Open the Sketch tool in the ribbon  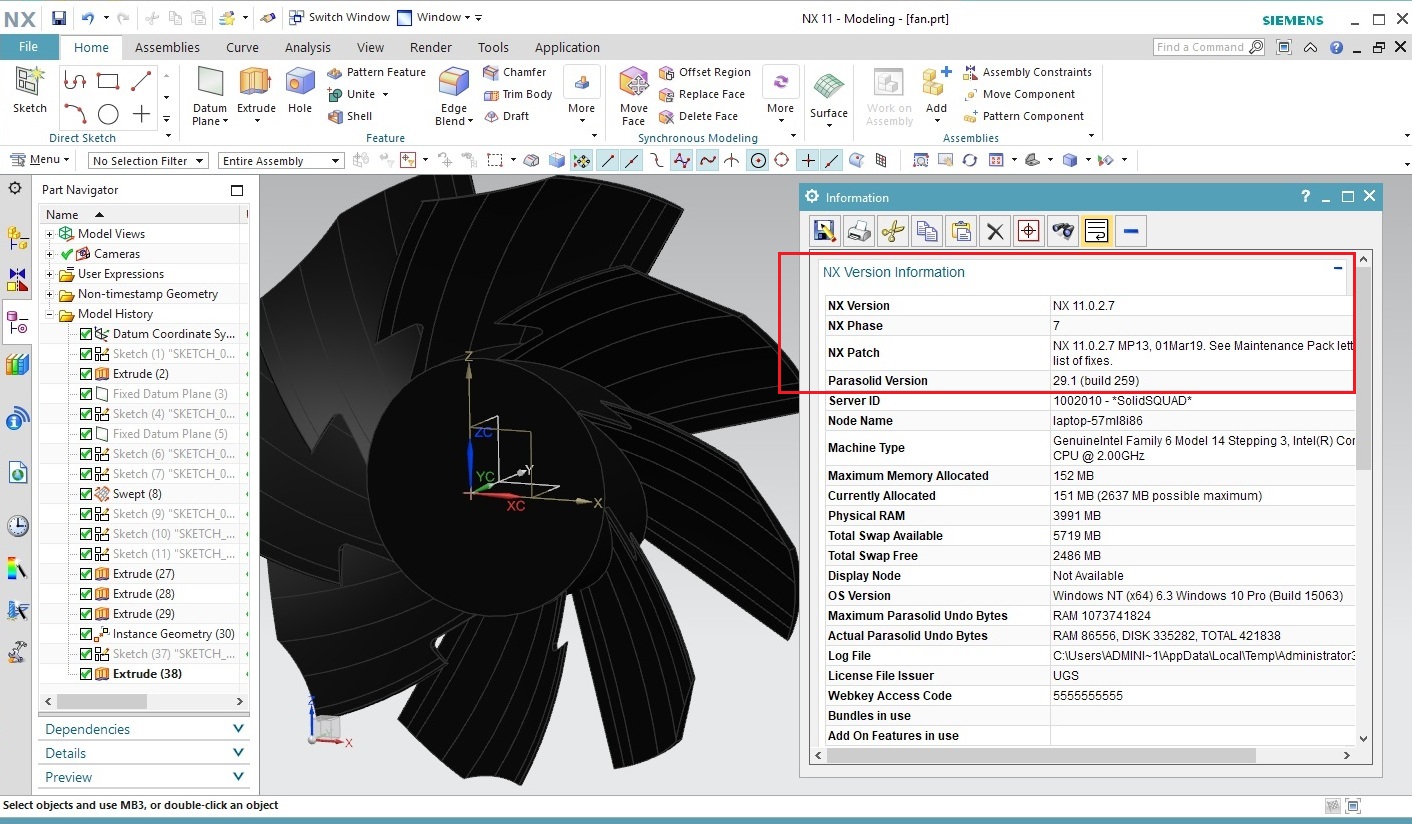tap(30, 90)
